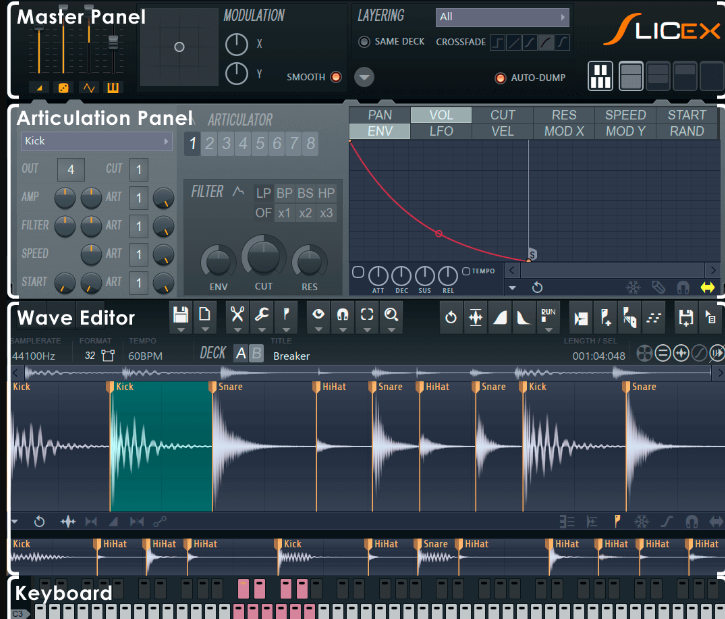Click the reset arrow icon below the envelope

click(x=537, y=287)
